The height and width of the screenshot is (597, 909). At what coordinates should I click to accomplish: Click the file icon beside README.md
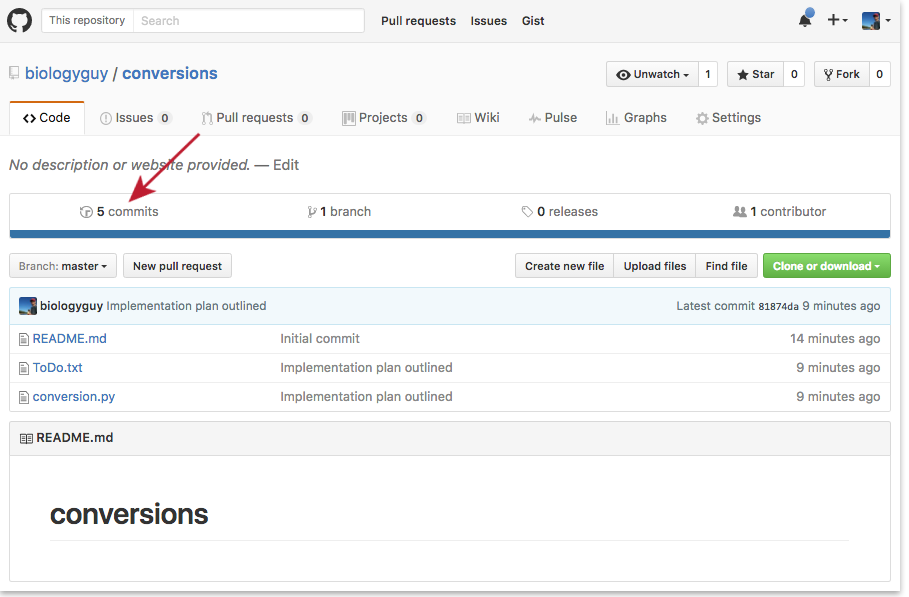click(24, 339)
